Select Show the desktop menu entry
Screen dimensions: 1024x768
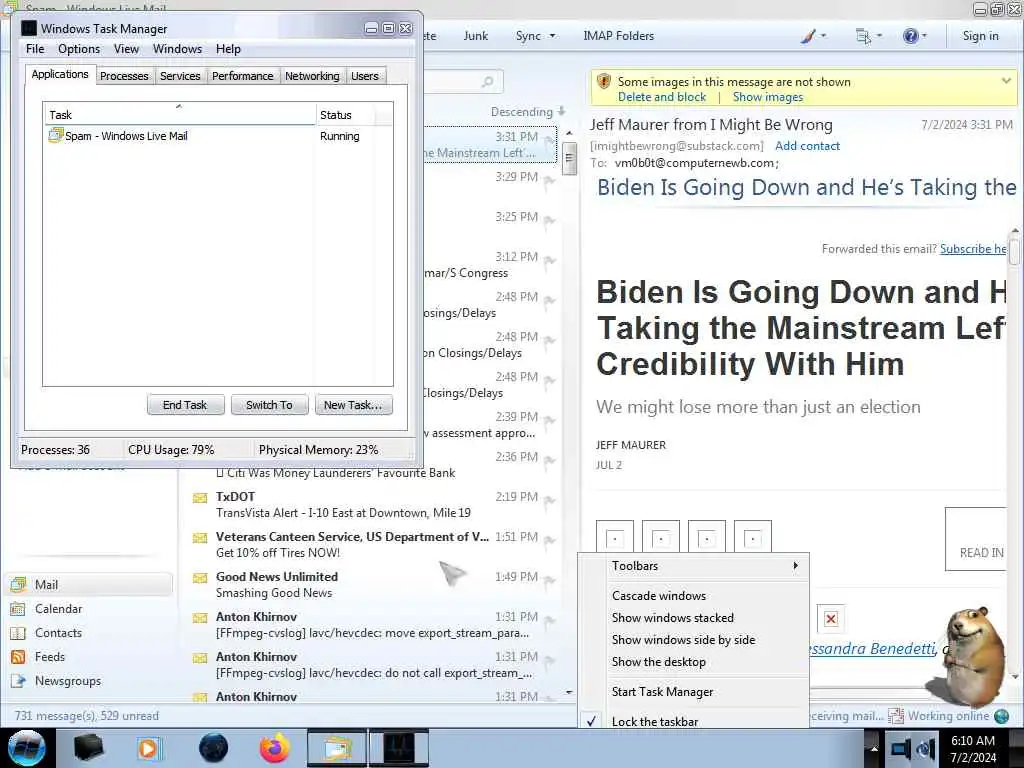[694, 662]
